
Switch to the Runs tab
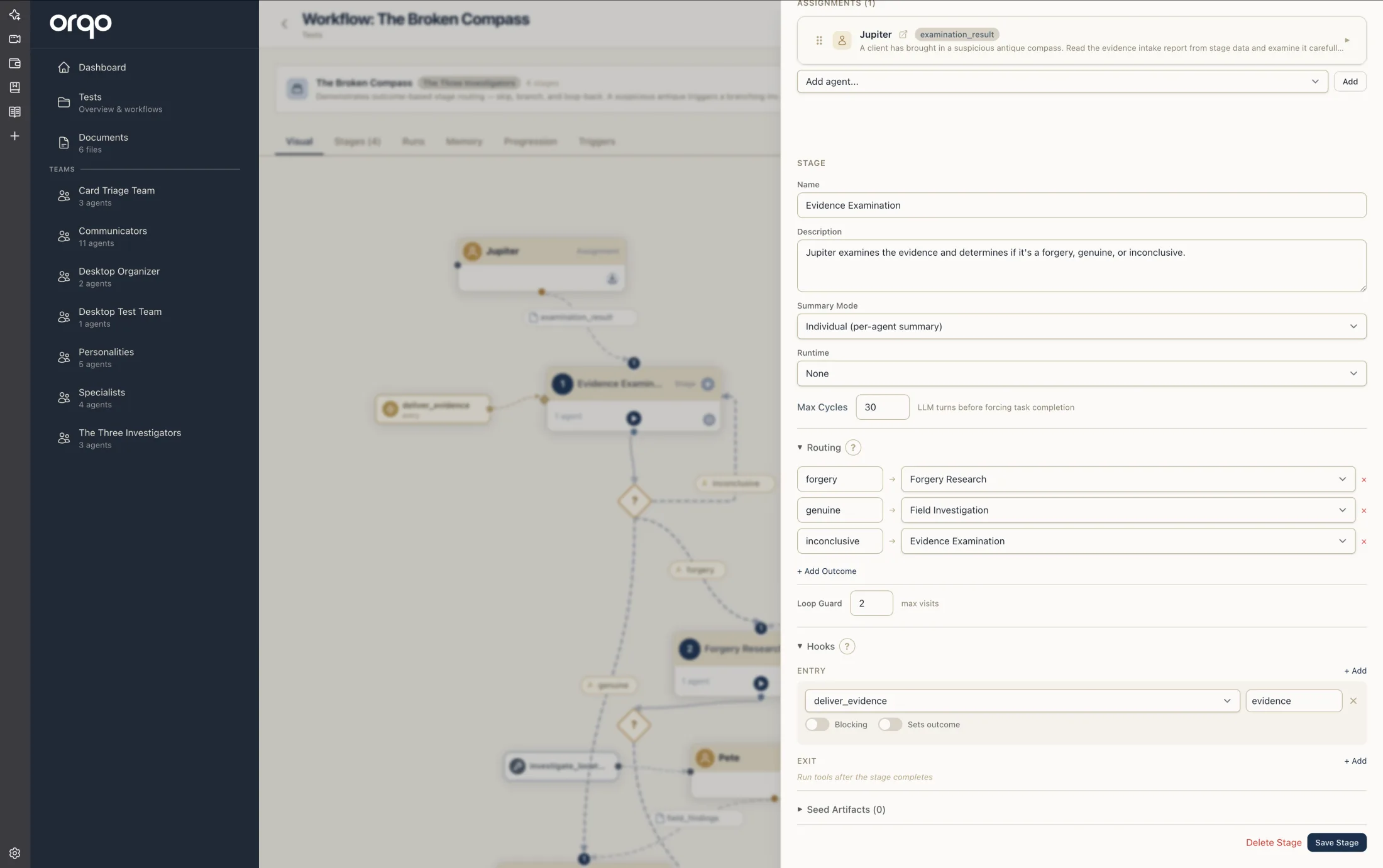pyautogui.click(x=413, y=141)
